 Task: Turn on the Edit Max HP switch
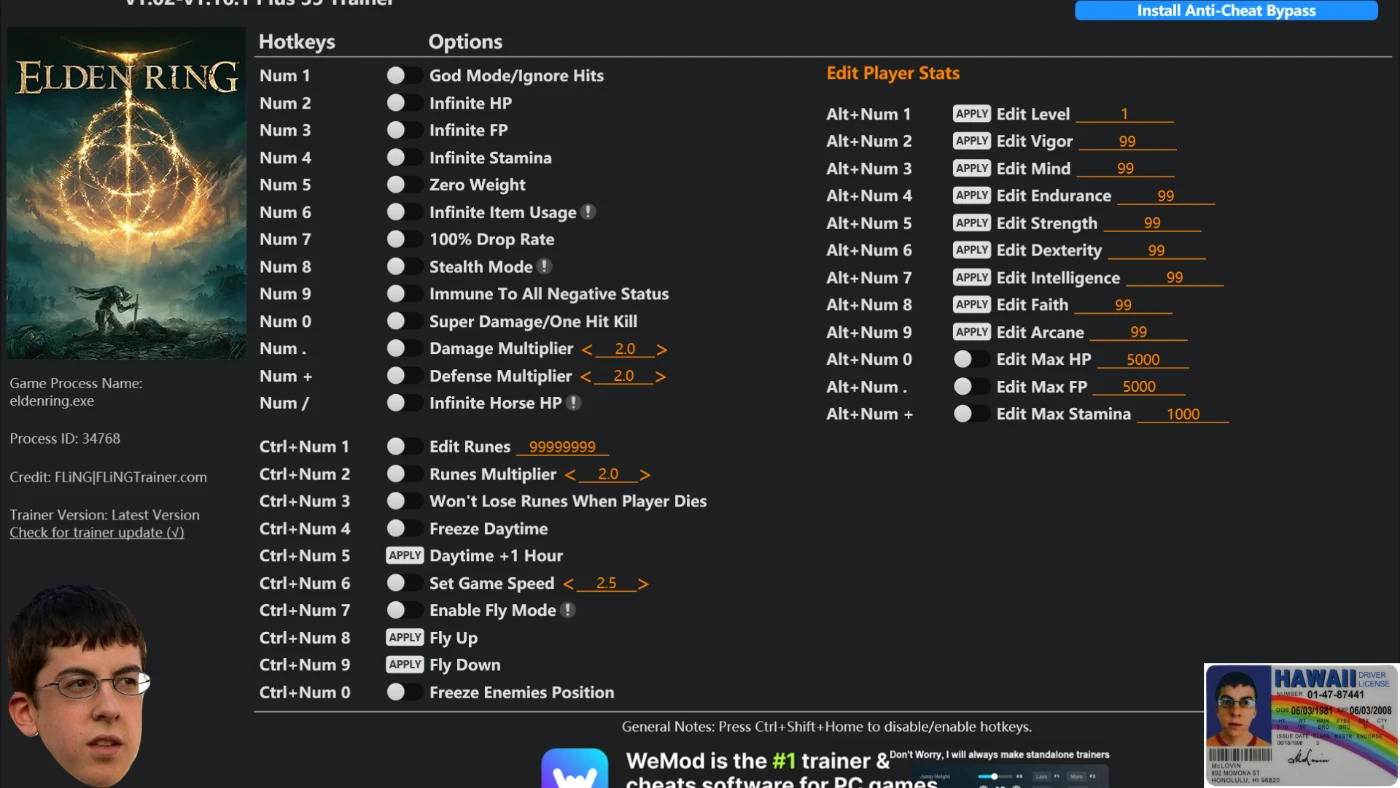pyautogui.click(x=970, y=359)
